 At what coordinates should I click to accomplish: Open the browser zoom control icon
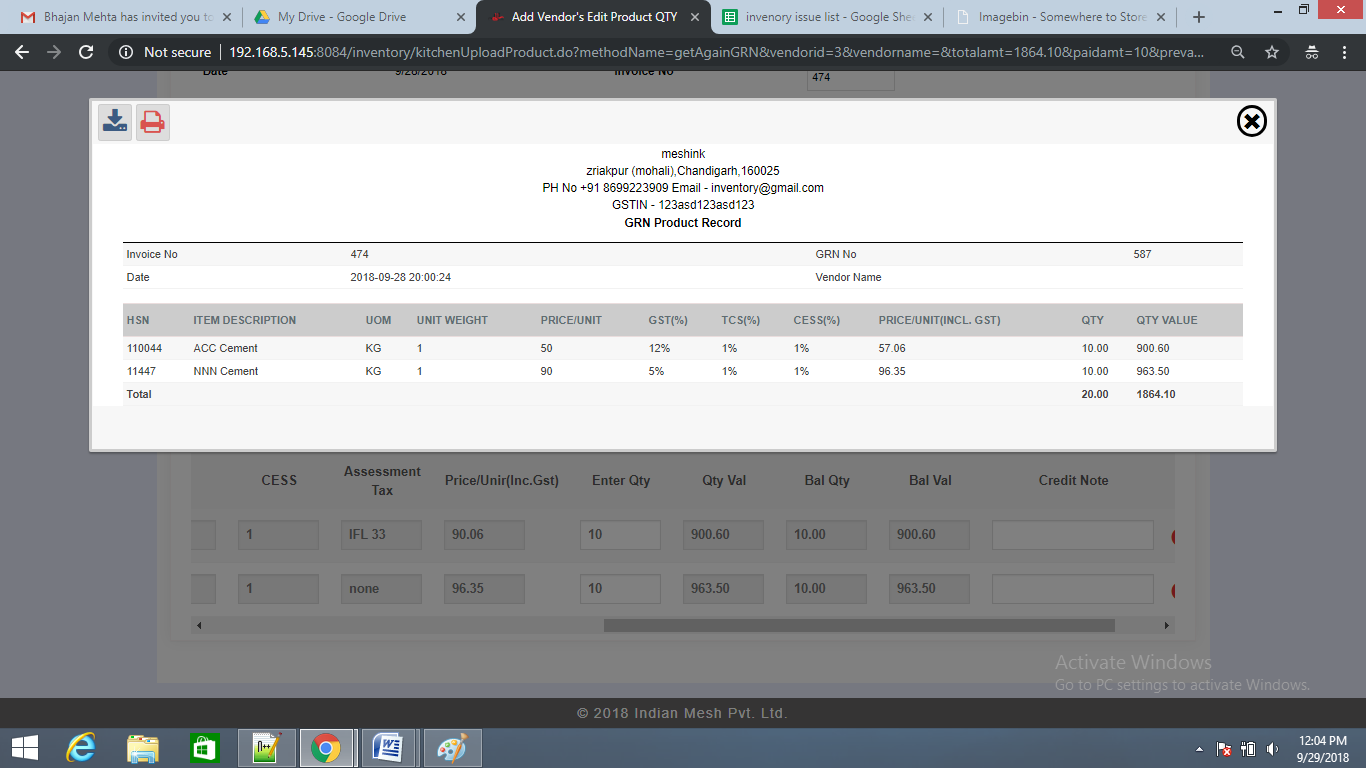pos(1238,52)
